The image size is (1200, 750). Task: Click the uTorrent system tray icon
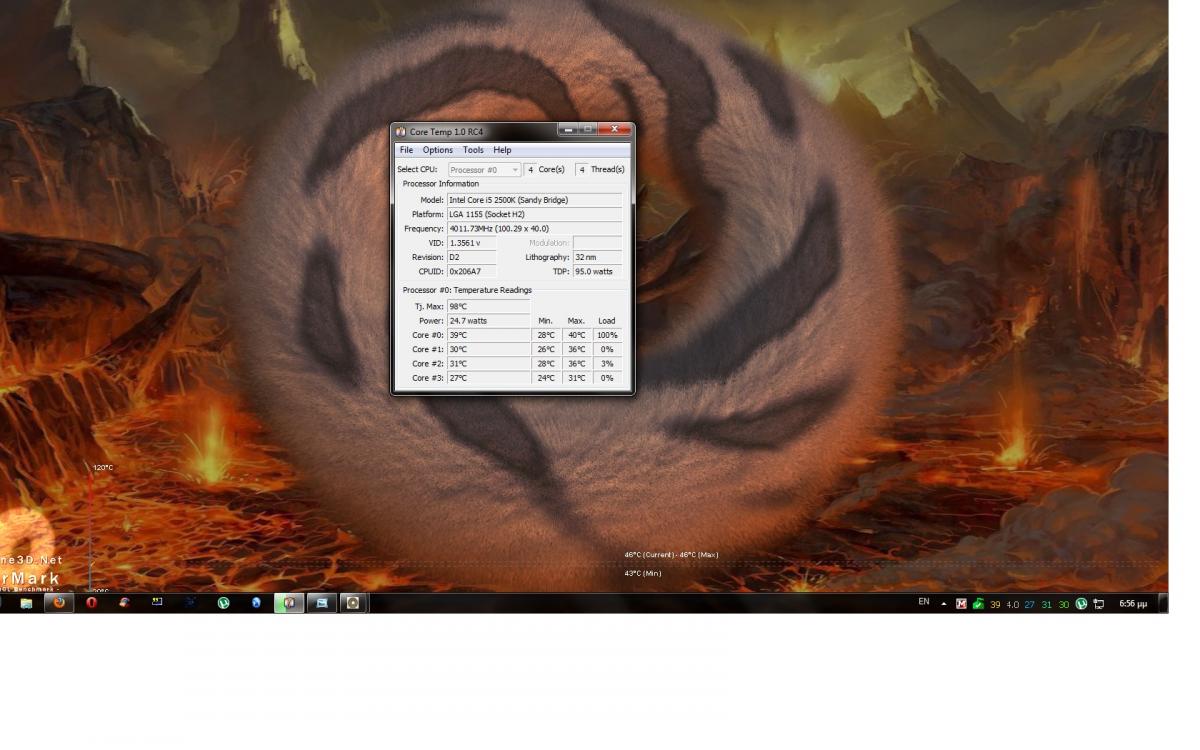(1081, 604)
